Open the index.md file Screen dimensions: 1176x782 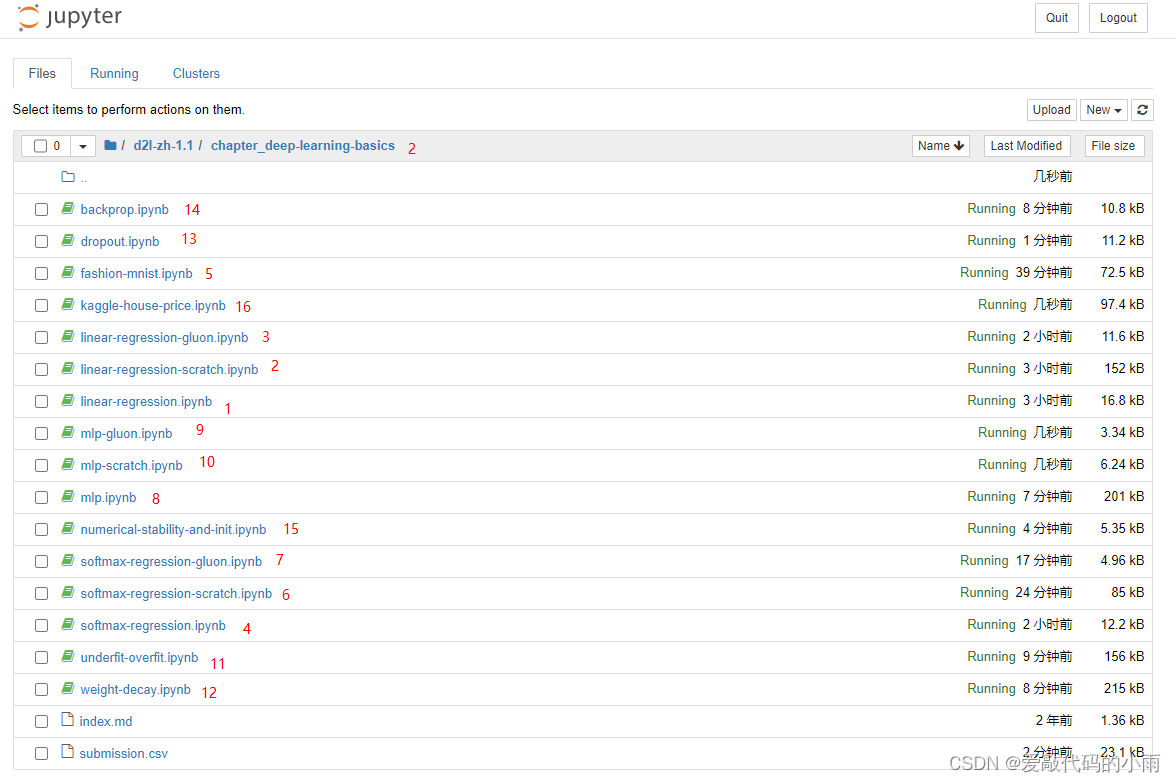point(106,721)
